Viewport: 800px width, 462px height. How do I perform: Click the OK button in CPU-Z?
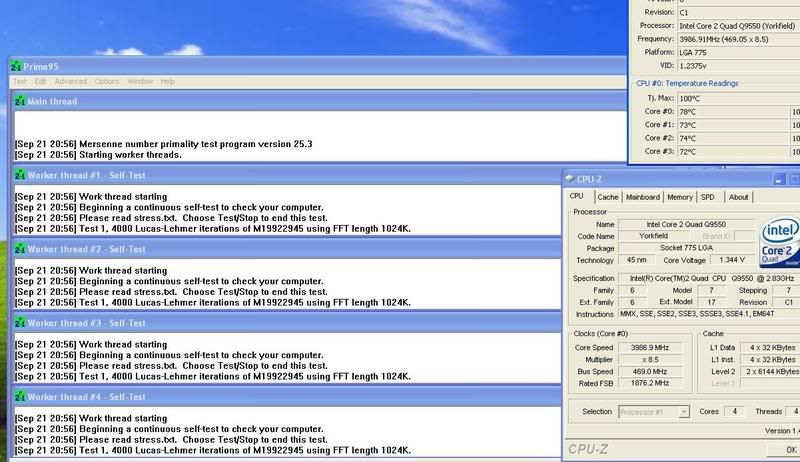[787, 449]
